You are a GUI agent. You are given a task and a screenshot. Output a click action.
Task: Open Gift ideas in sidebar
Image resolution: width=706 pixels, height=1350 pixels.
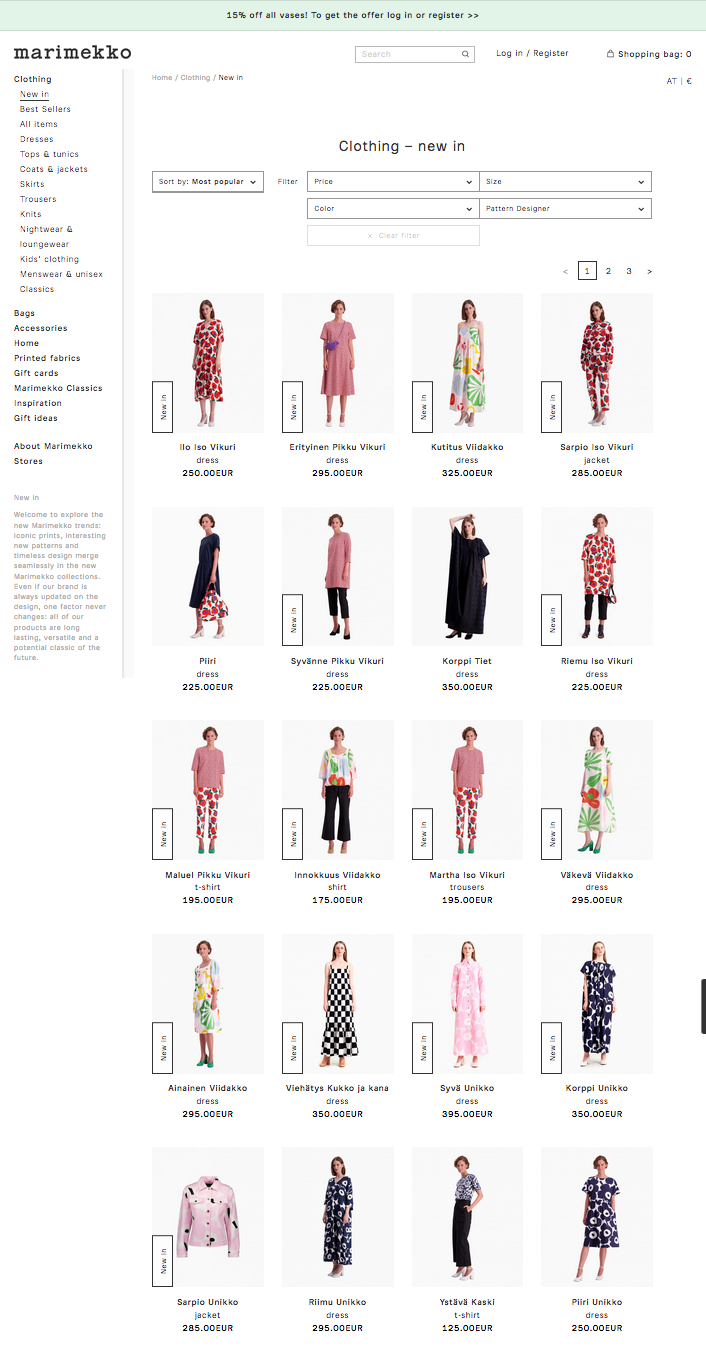pyautogui.click(x=36, y=418)
